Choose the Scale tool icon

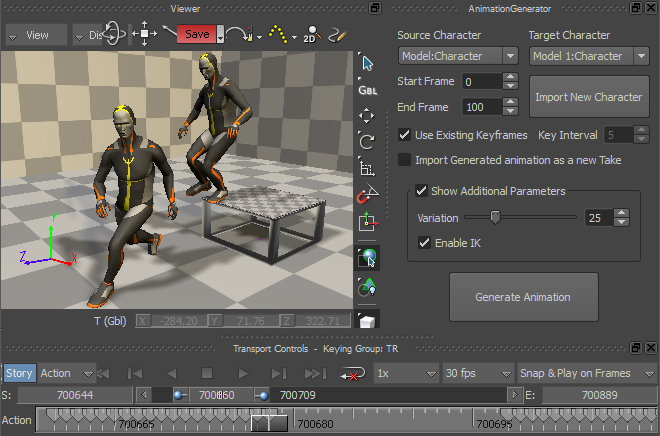point(367,168)
